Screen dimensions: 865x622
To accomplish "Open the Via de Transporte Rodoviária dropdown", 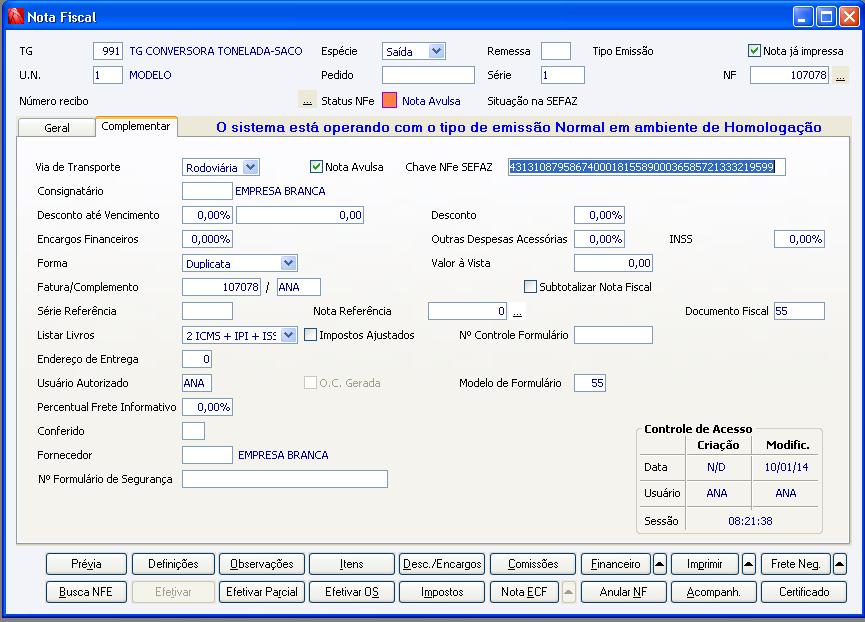I will (x=221, y=167).
